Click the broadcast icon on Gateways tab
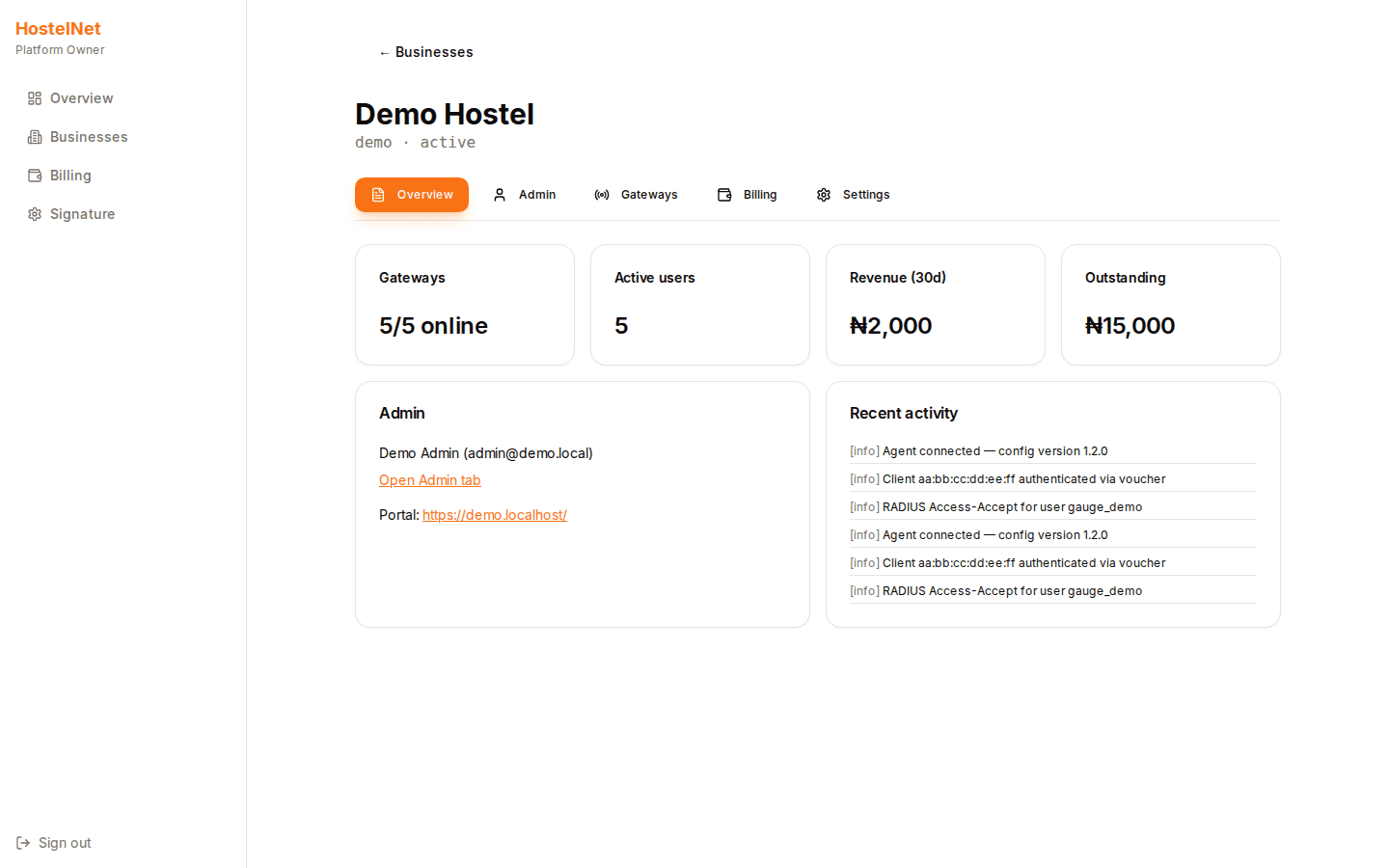 602,195
